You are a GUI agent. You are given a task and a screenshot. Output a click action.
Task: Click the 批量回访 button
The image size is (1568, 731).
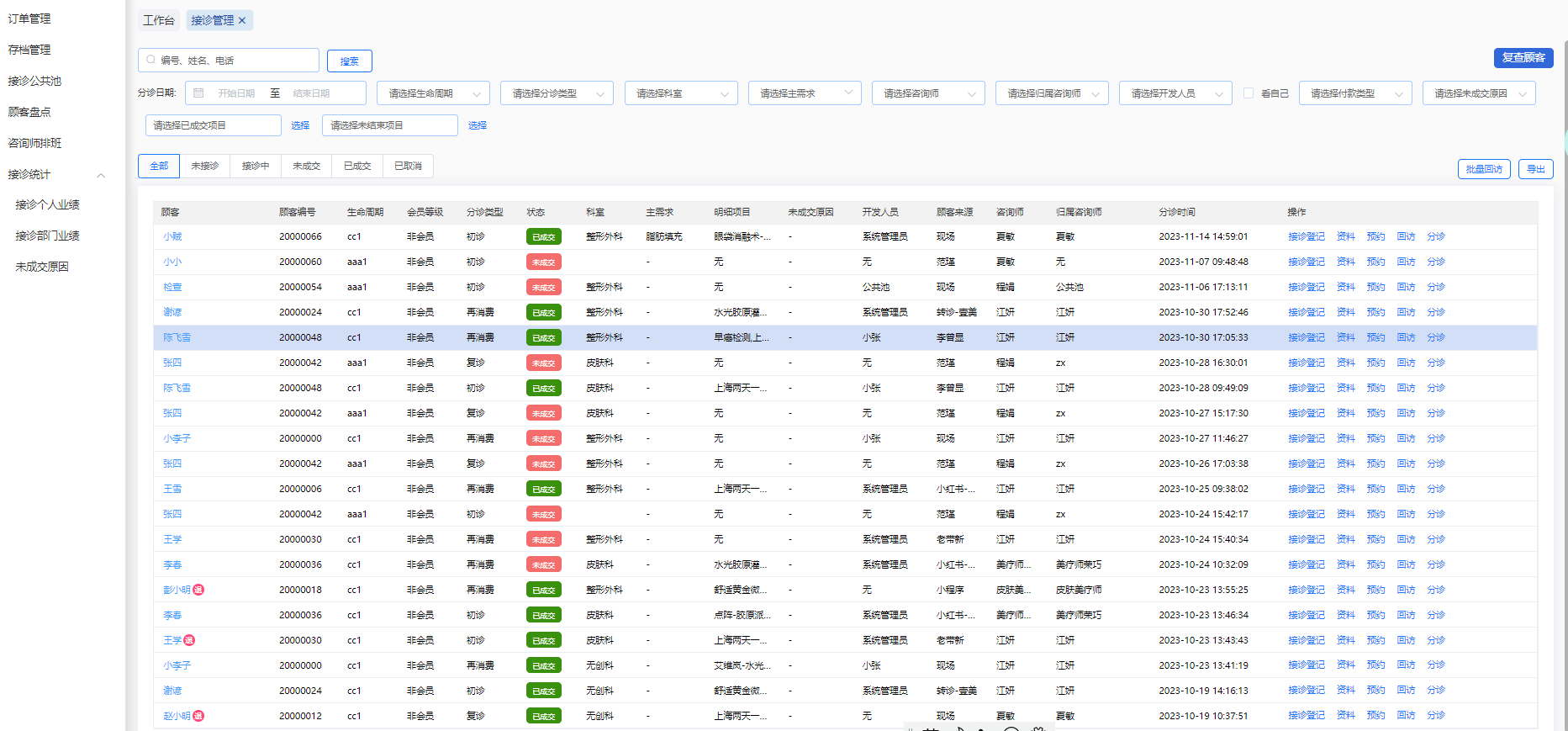(1484, 169)
